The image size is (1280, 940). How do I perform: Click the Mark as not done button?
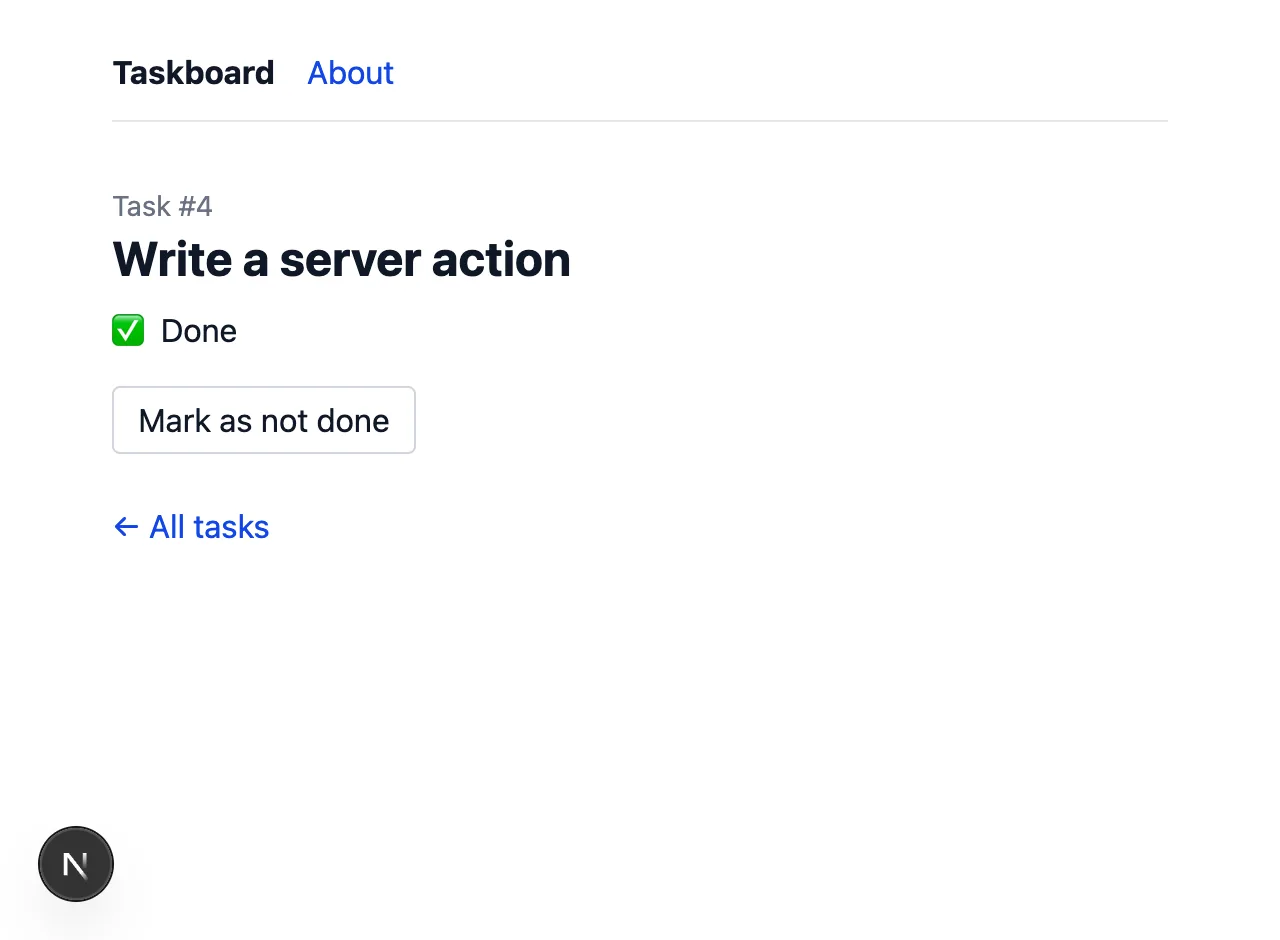pos(264,420)
